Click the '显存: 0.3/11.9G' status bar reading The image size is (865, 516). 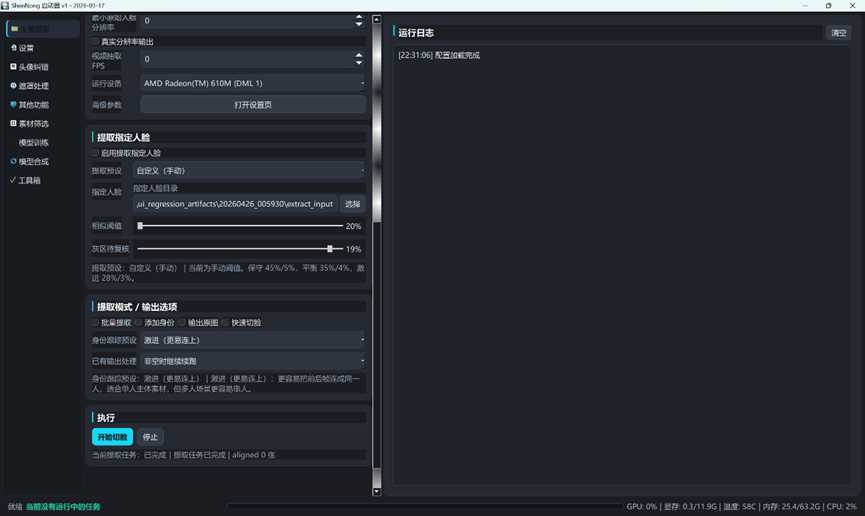690,507
